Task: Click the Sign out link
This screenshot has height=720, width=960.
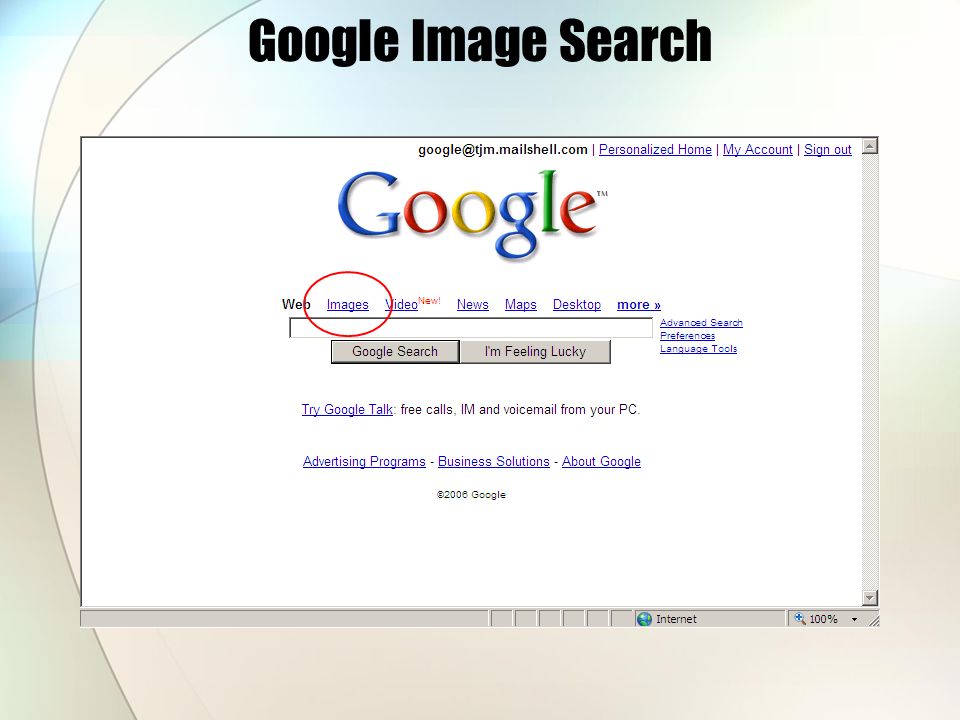Action: click(828, 149)
